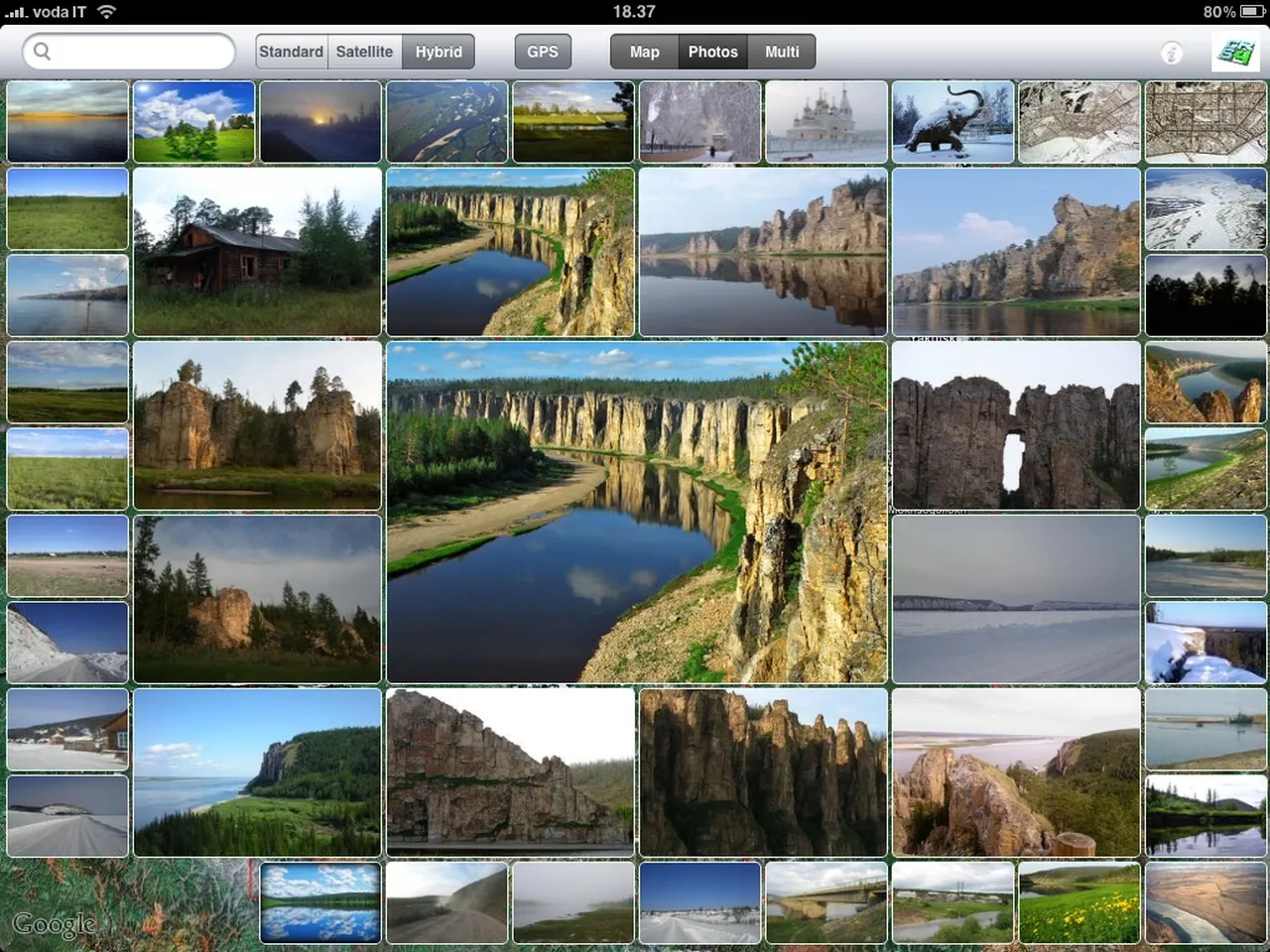Open the frozen grey river photo

pyautogui.click(x=1016, y=599)
